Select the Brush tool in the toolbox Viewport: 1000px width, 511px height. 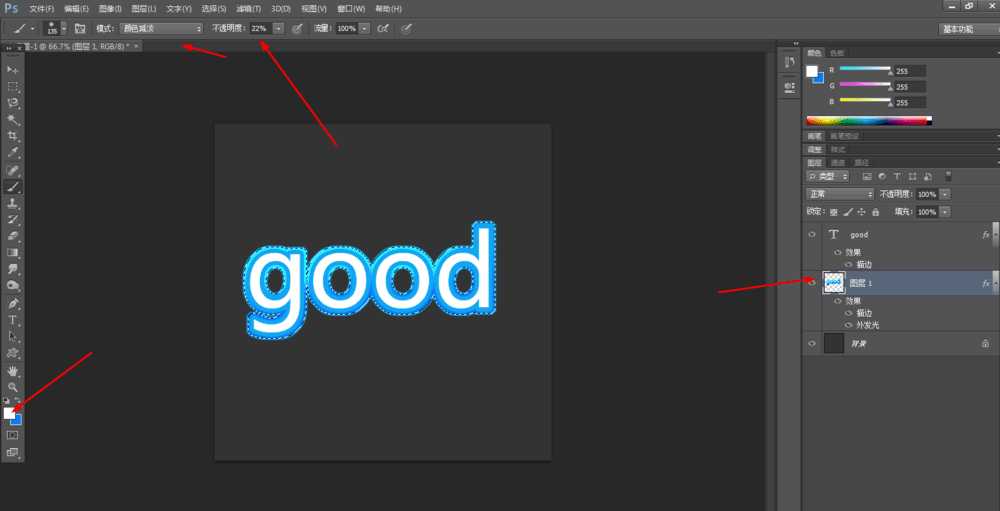(13, 186)
